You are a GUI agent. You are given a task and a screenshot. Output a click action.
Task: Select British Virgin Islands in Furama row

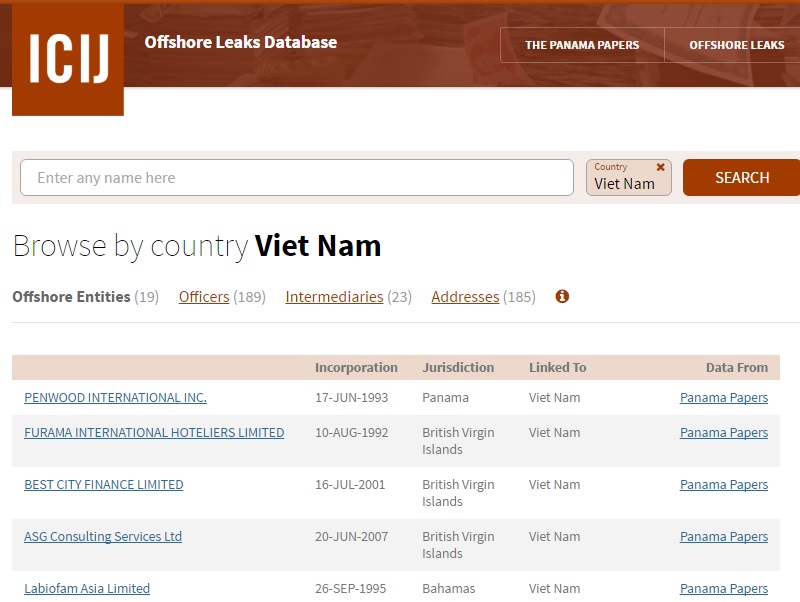(458, 441)
